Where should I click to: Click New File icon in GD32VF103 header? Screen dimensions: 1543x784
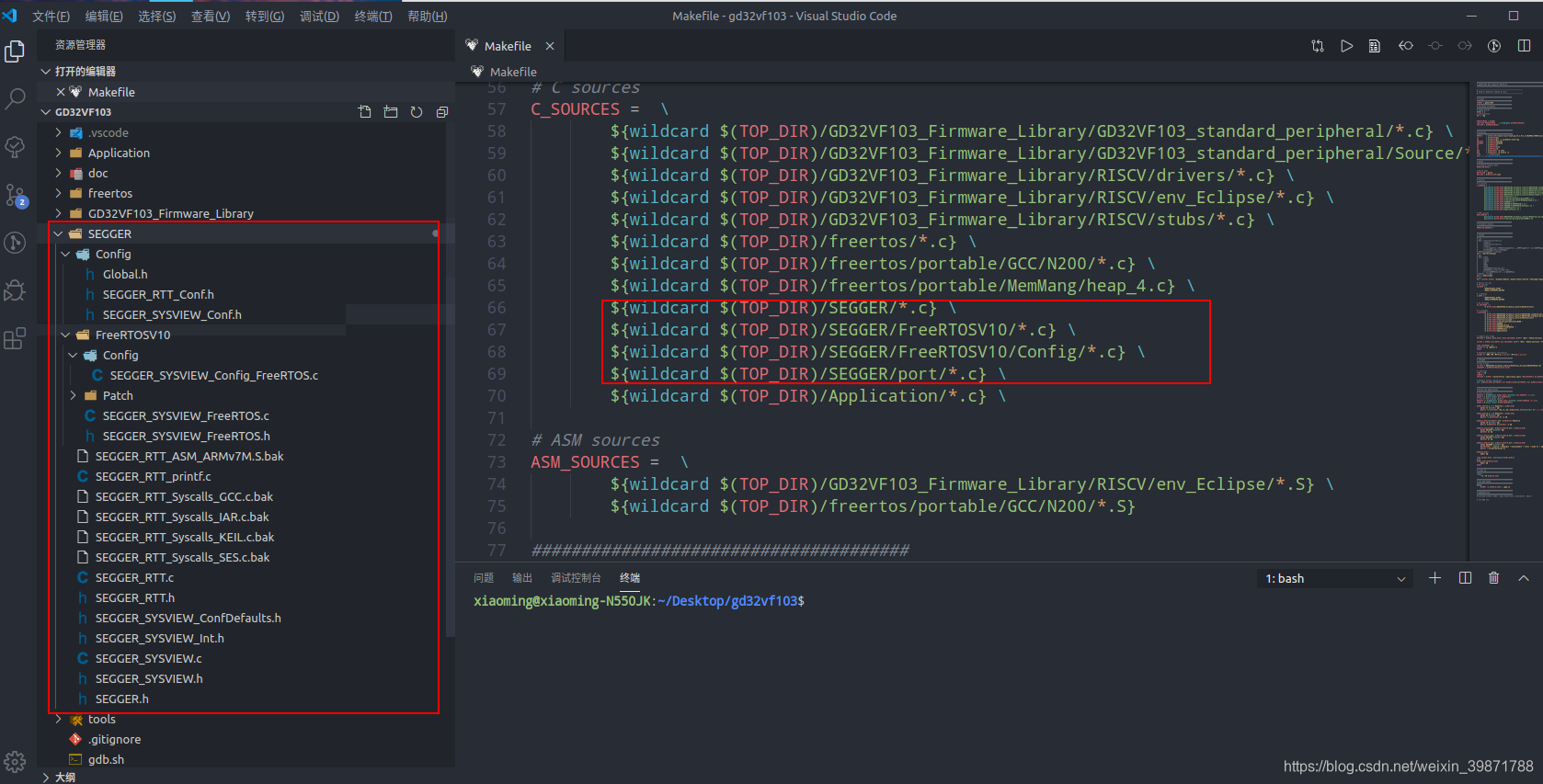click(365, 112)
